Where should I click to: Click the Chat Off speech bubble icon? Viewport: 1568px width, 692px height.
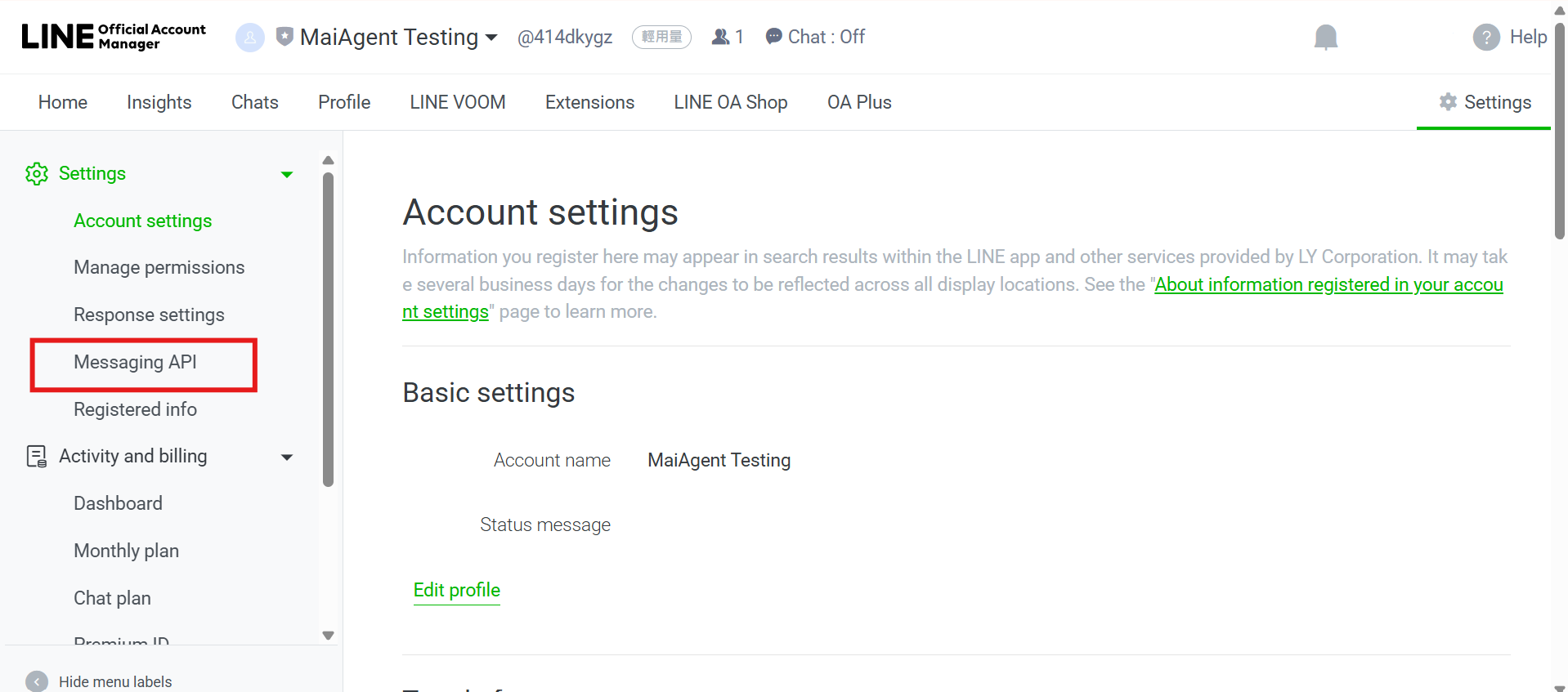(x=773, y=37)
